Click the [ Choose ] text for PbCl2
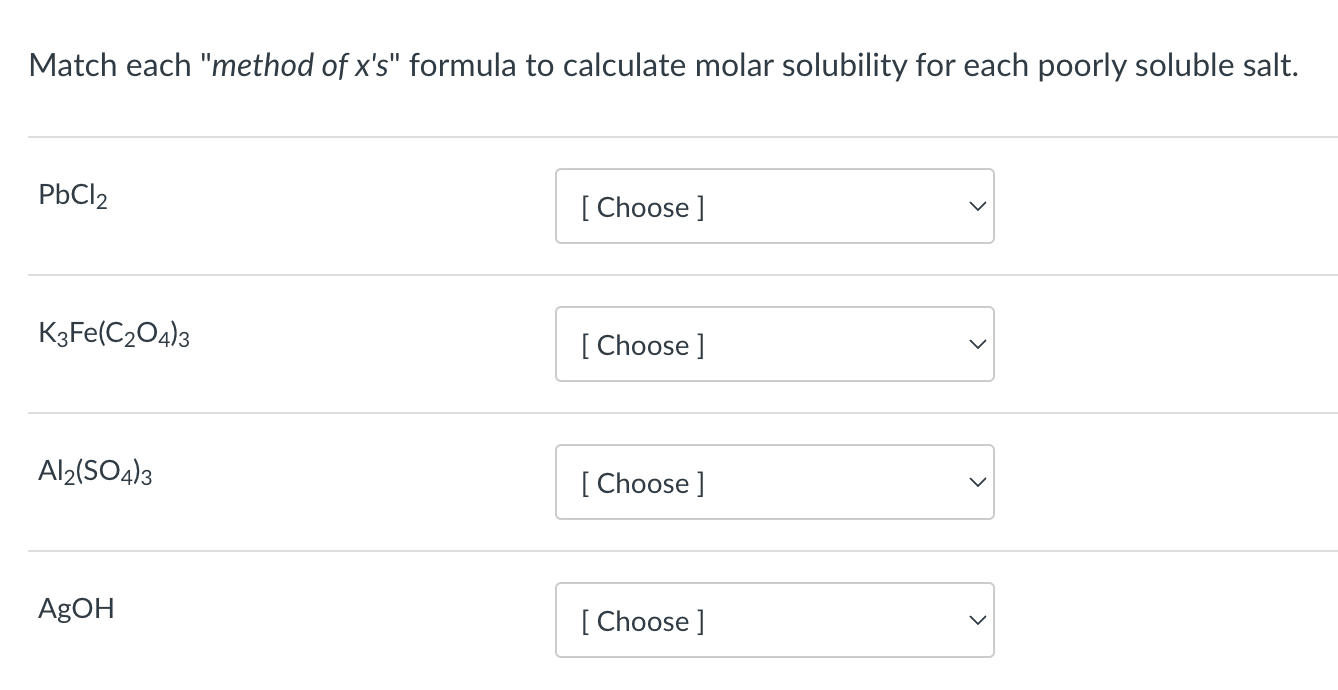This screenshot has width=1338, height=690. click(641, 207)
